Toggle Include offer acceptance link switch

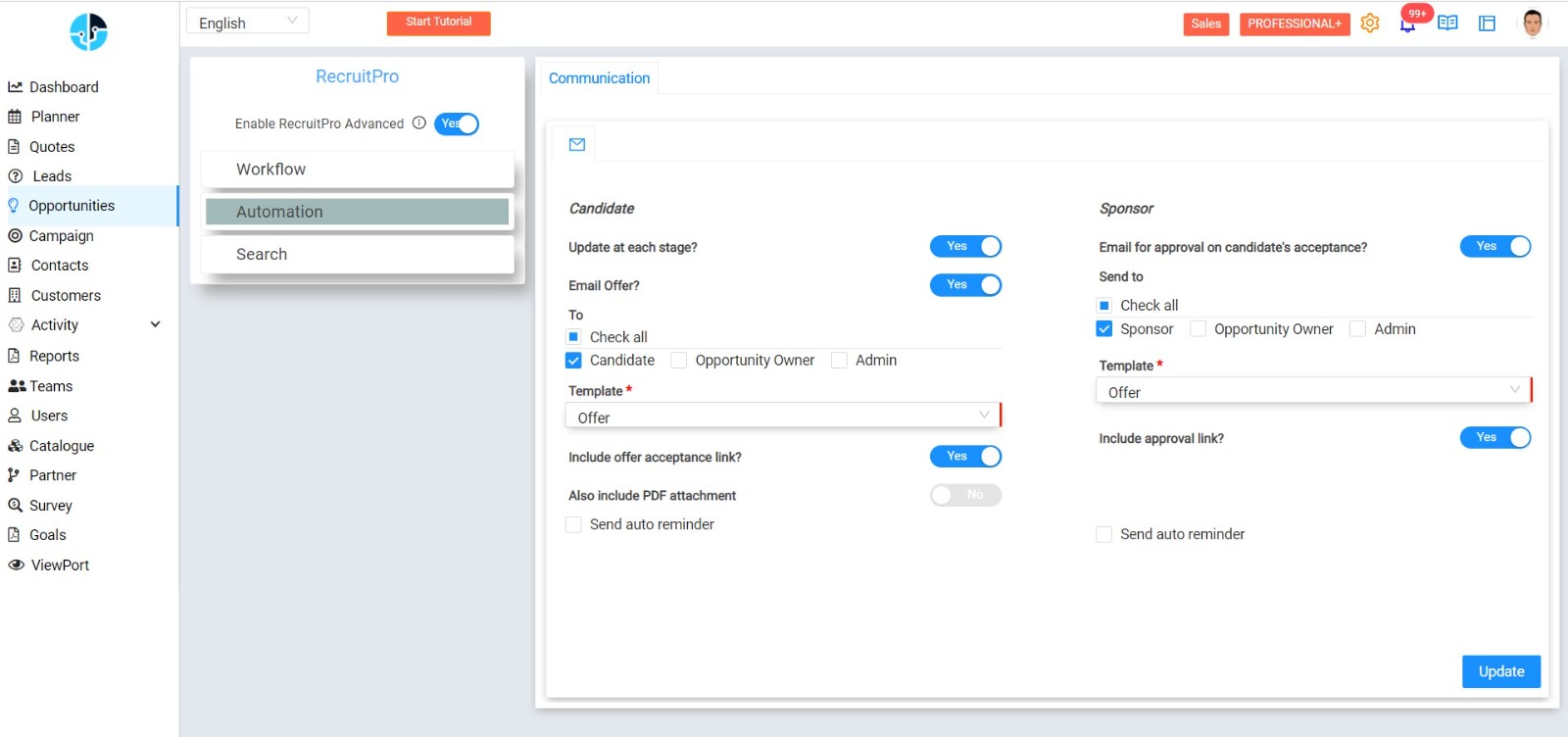[x=965, y=457]
